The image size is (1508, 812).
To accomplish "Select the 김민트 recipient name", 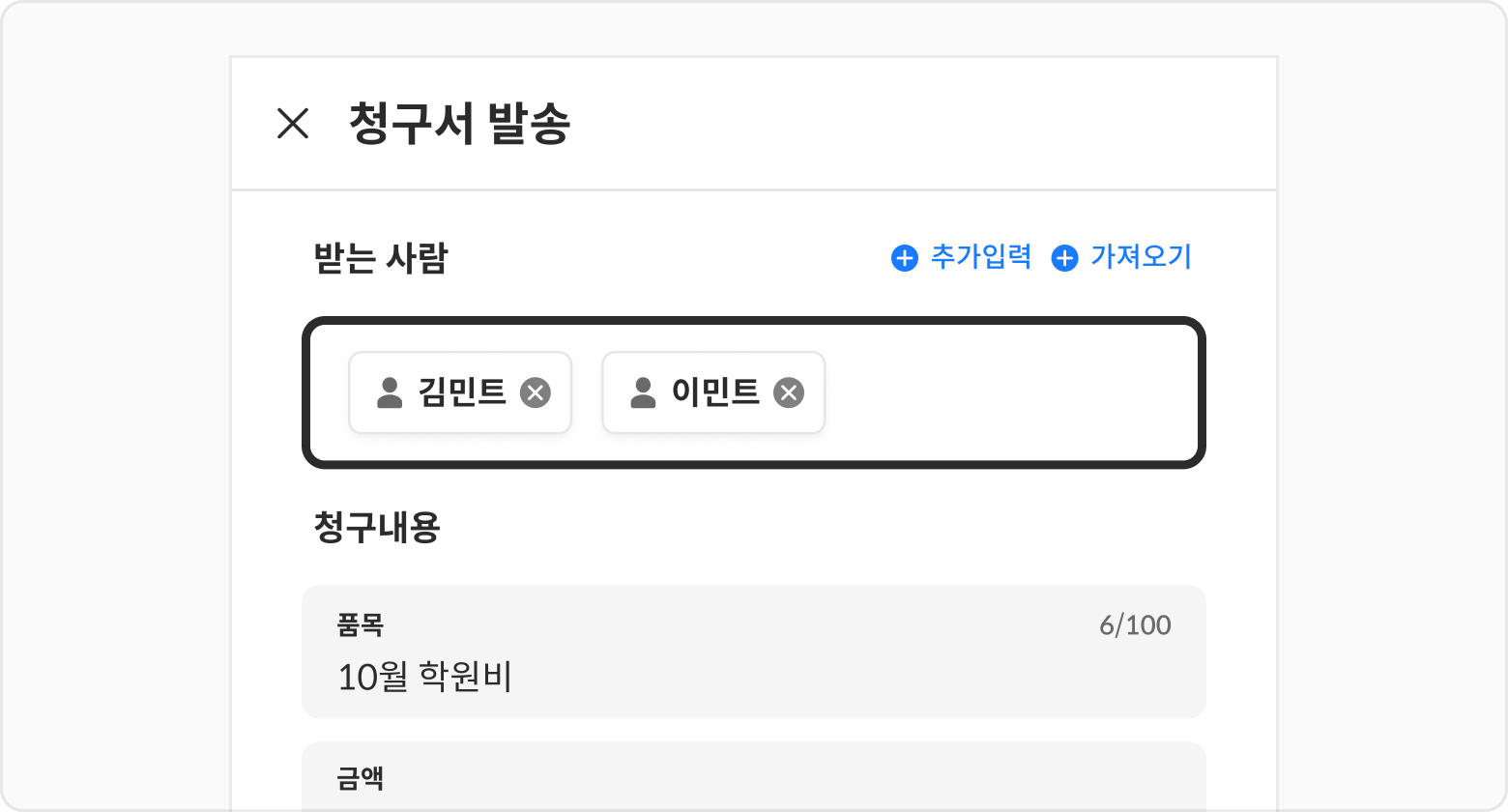I will [x=462, y=392].
